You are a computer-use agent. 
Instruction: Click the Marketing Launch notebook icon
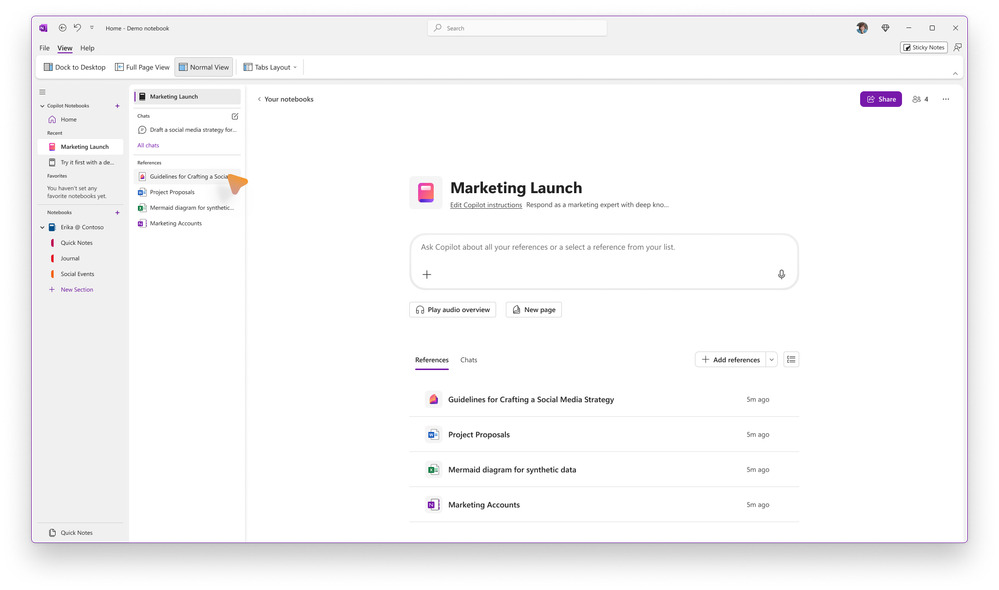(x=426, y=192)
